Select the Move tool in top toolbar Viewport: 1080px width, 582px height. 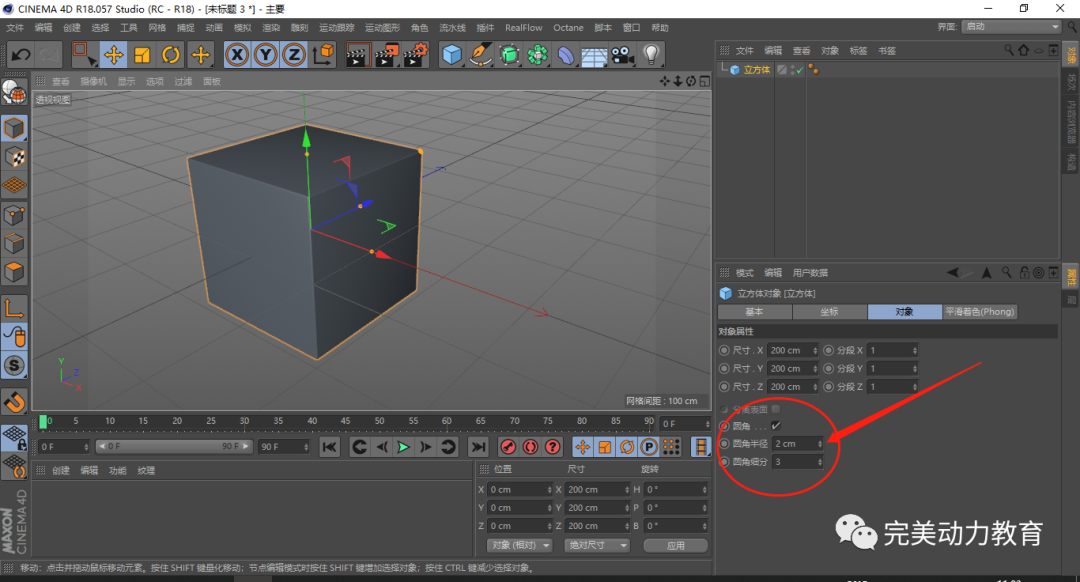coord(113,55)
